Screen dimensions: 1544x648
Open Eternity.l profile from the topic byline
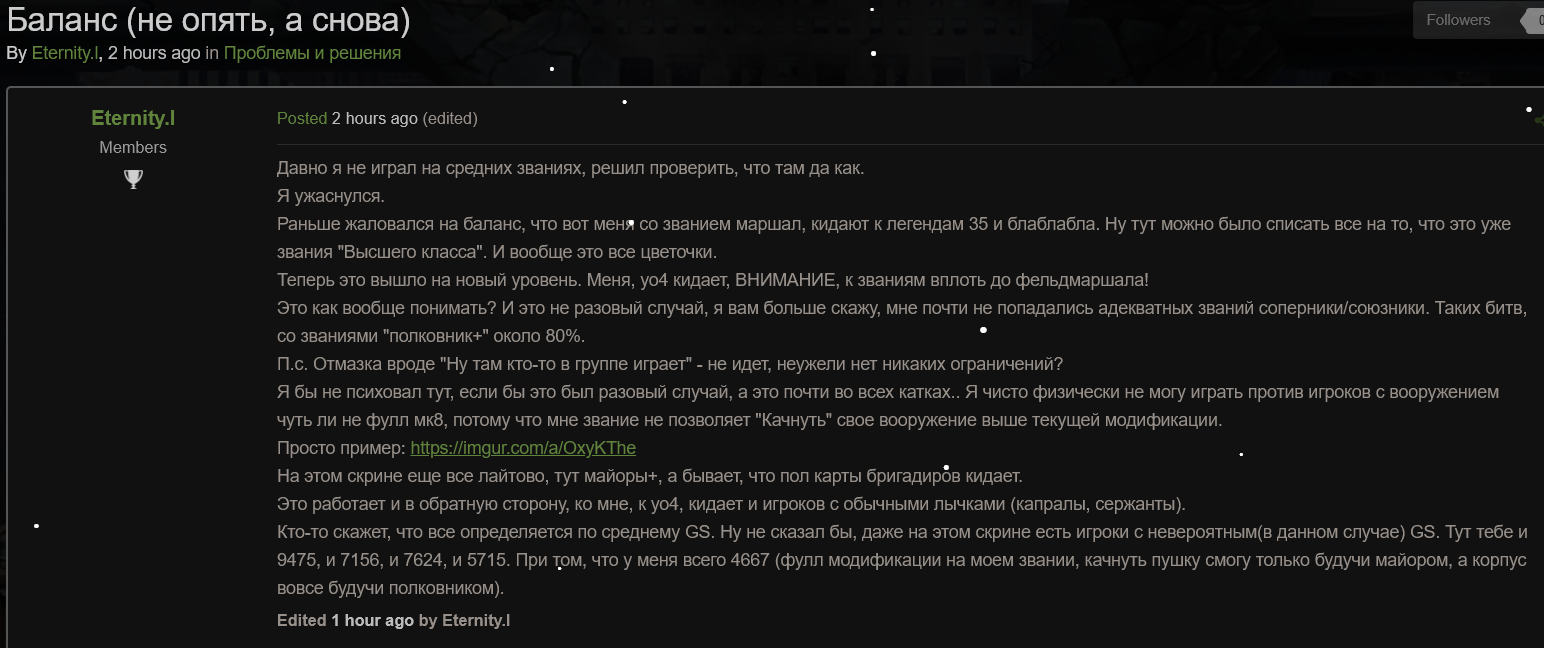65,53
